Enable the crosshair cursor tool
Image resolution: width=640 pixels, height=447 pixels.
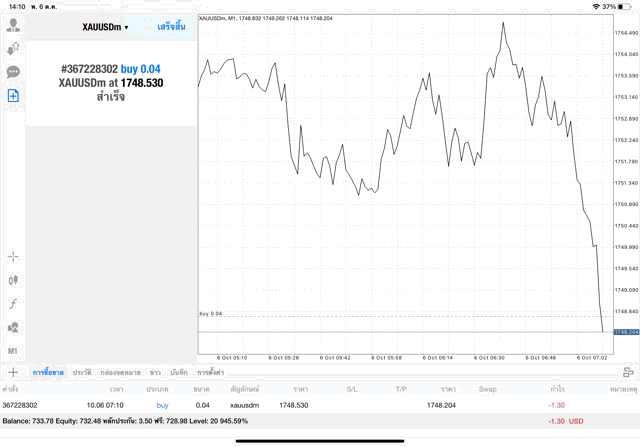pyautogui.click(x=14, y=256)
